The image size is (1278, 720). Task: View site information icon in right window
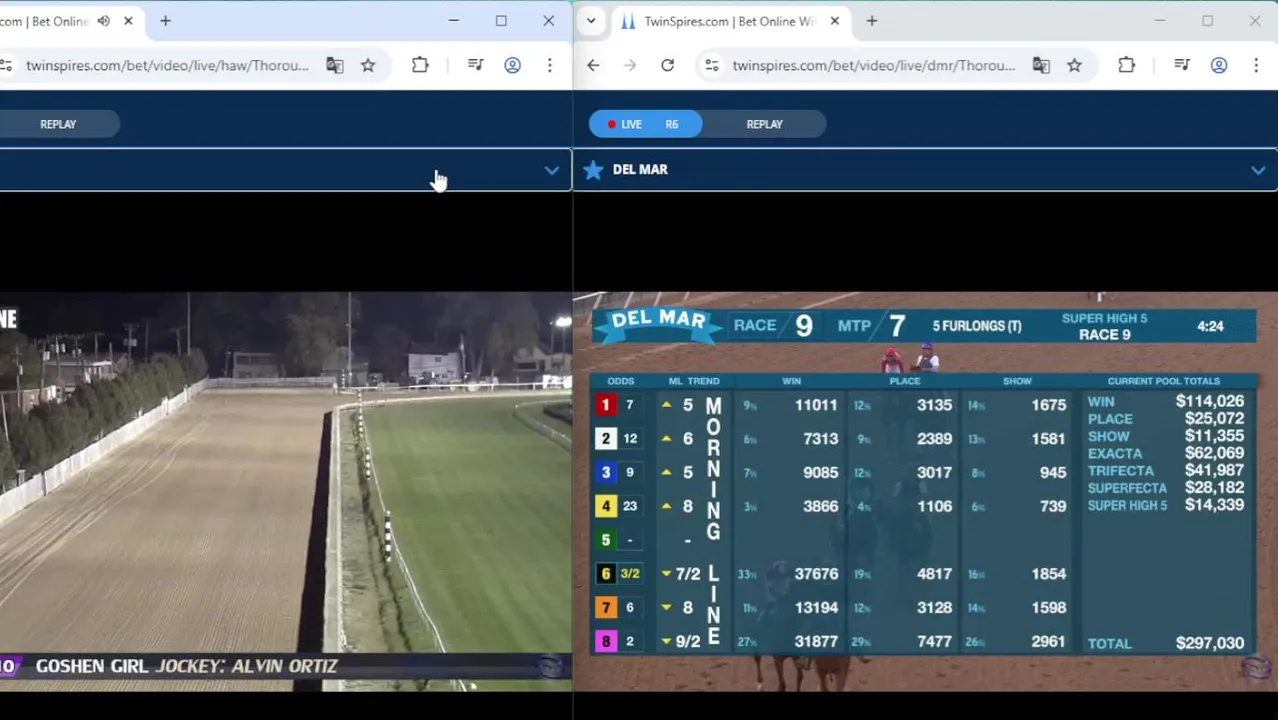(x=712, y=65)
